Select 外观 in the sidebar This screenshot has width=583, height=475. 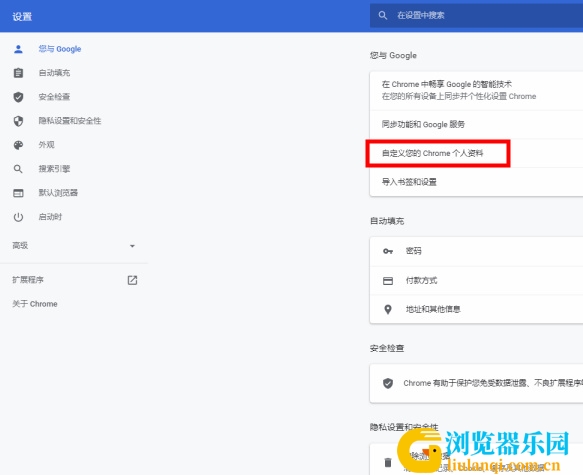click(x=46, y=145)
